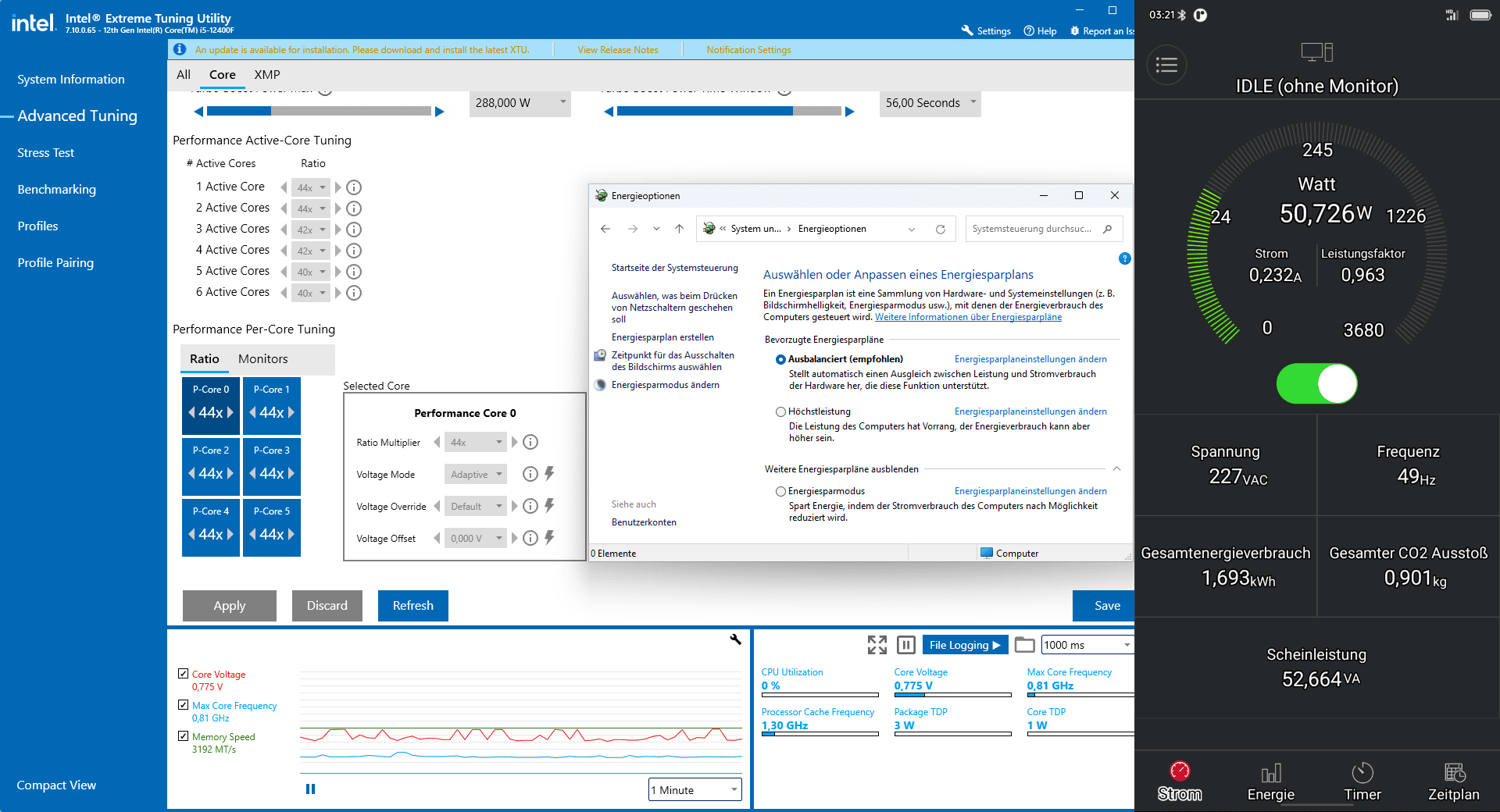Refresh the Energieoptionen address bar

[941, 229]
